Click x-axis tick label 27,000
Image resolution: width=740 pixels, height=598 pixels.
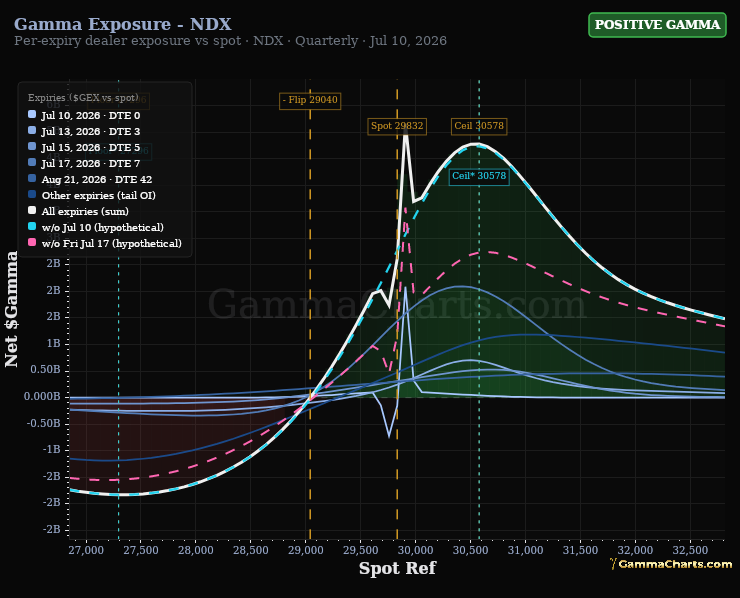[85, 550]
